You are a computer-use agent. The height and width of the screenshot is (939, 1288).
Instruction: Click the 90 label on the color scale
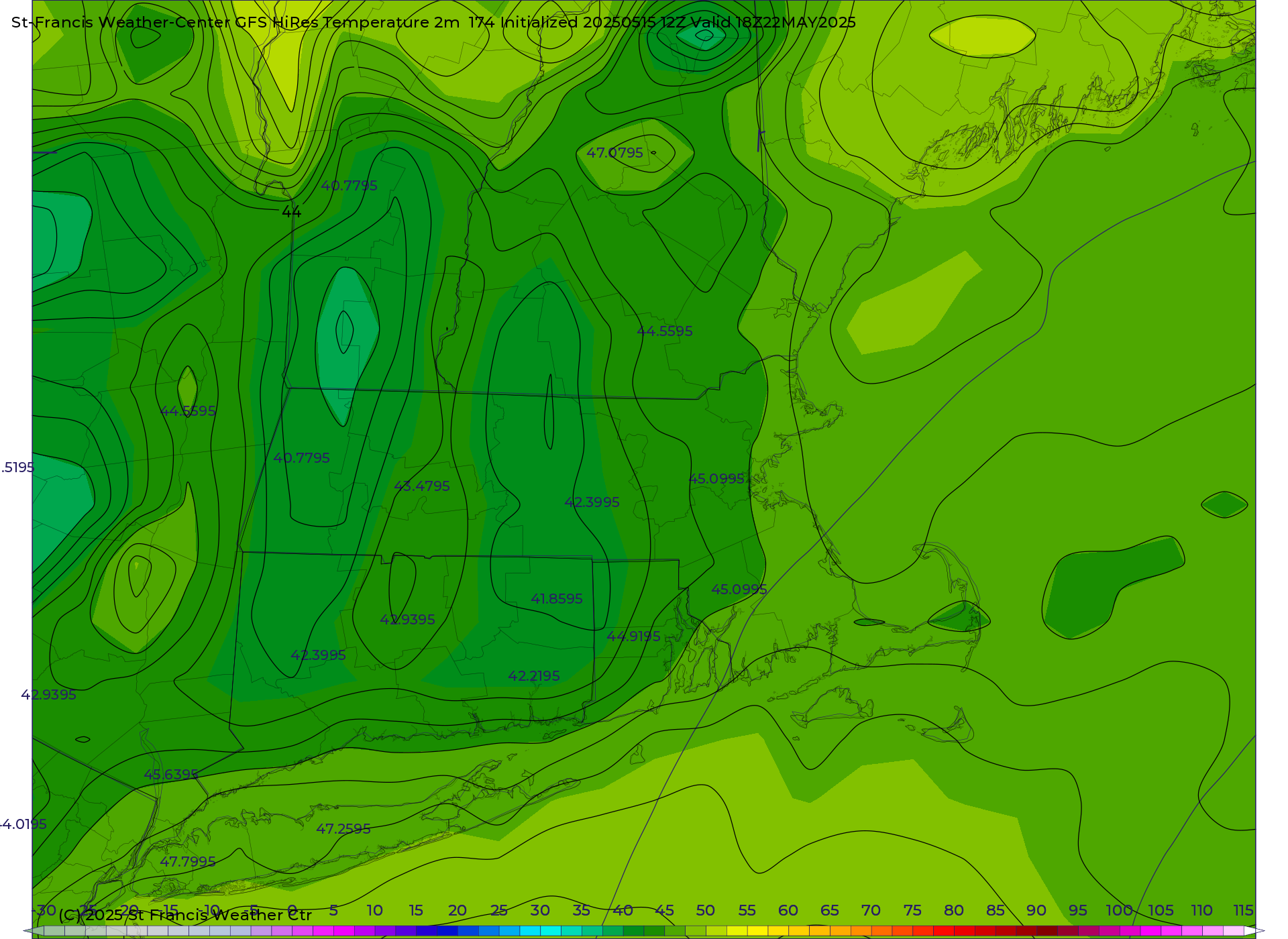pyautogui.click(x=1036, y=911)
